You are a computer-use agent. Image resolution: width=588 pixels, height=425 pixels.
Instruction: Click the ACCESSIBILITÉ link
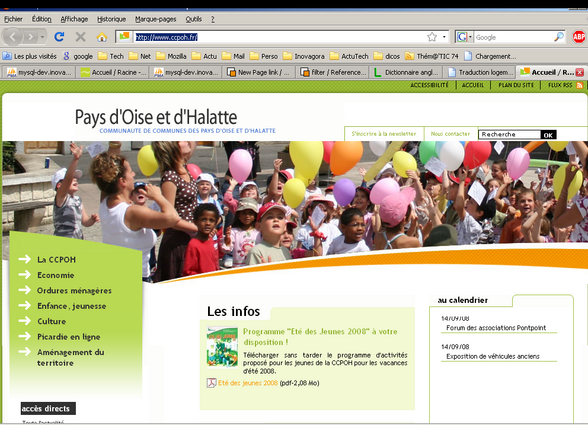pyautogui.click(x=429, y=85)
